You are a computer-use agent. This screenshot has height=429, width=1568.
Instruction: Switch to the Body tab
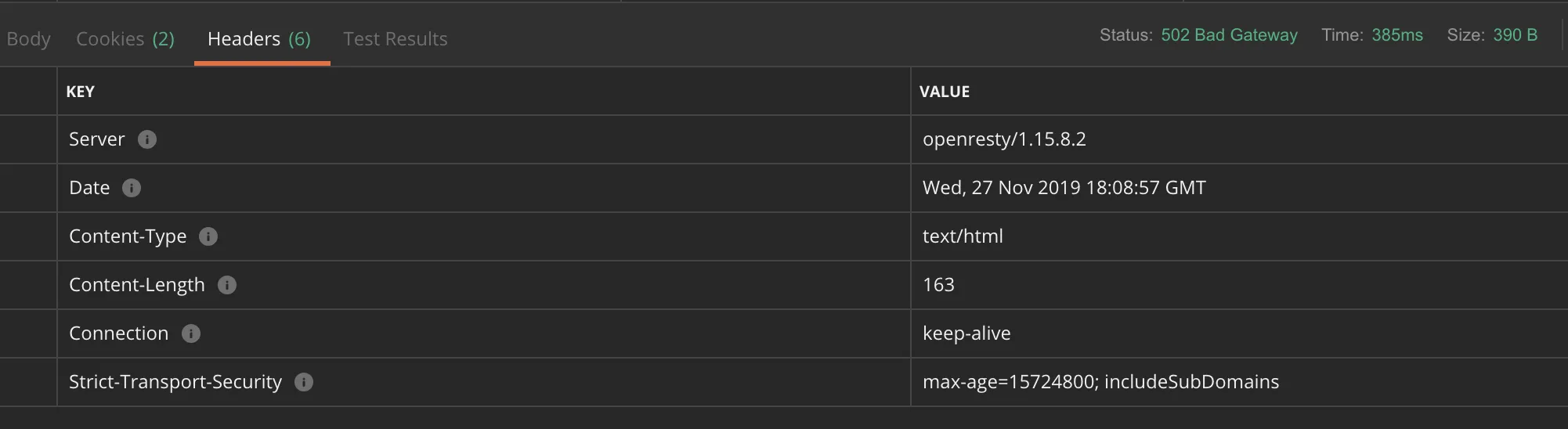28,39
